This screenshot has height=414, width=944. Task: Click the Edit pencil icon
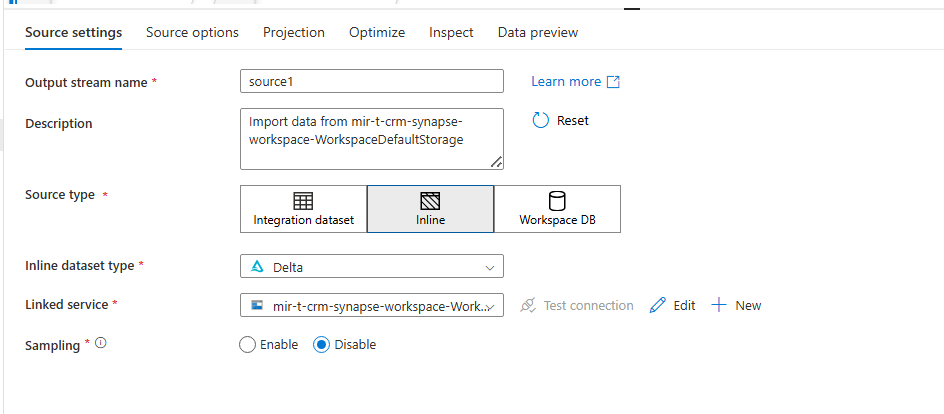point(657,305)
